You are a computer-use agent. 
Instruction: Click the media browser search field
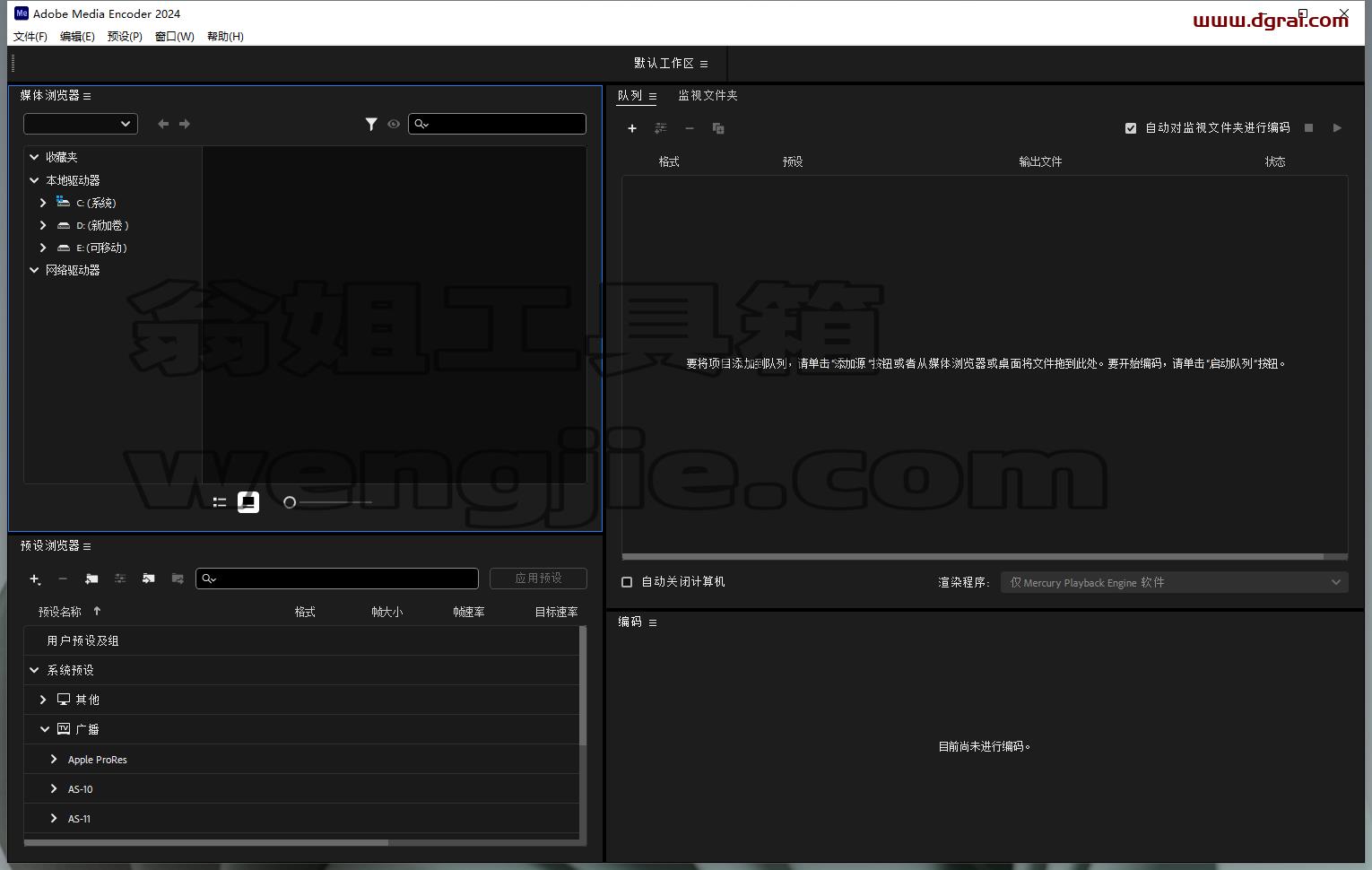pyautogui.click(x=498, y=124)
